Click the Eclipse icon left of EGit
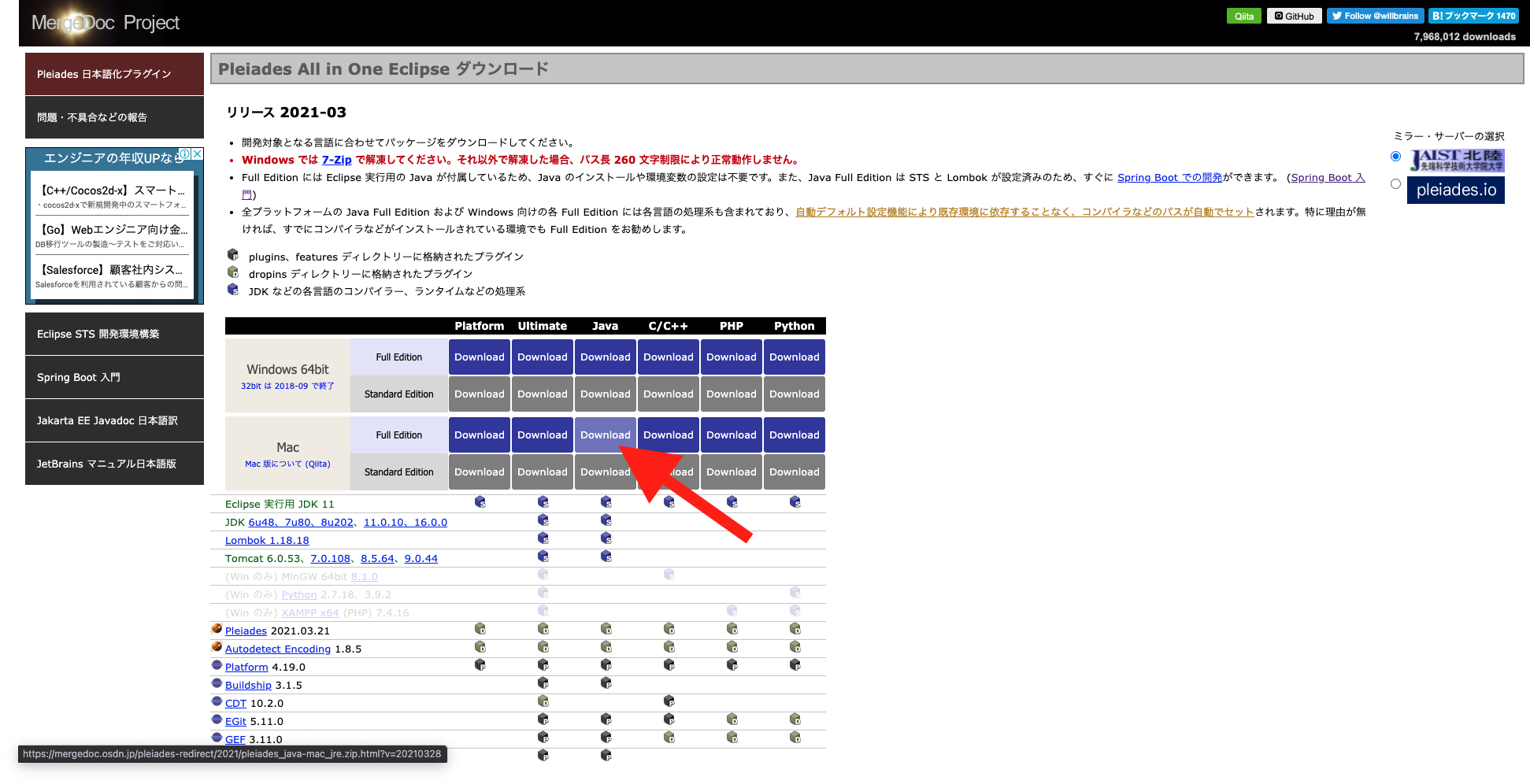This screenshot has height=784, width=1530. pos(217,719)
